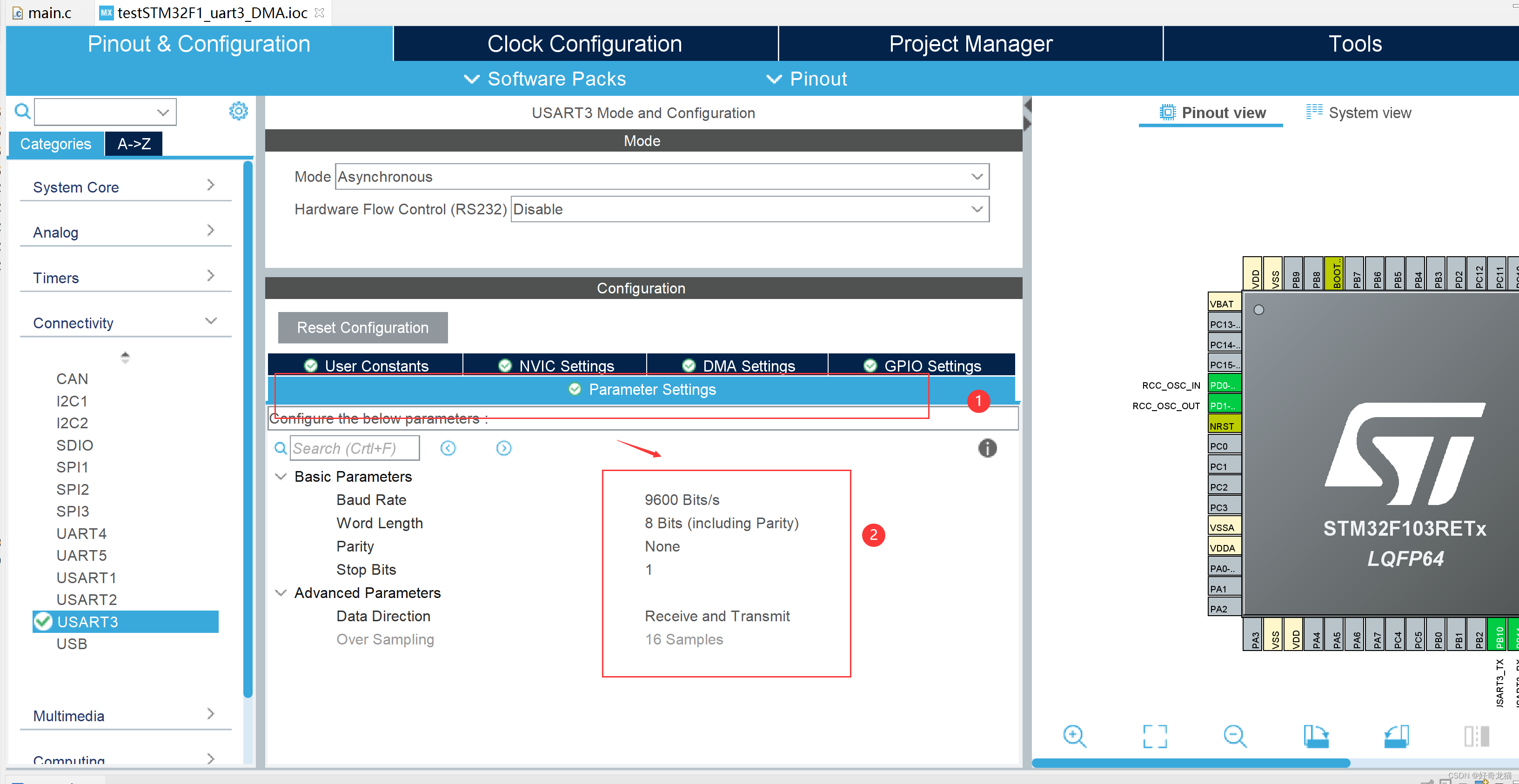Click the previous search result arrow icon
Image resolution: width=1519 pixels, height=784 pixels.
point(448,448)
